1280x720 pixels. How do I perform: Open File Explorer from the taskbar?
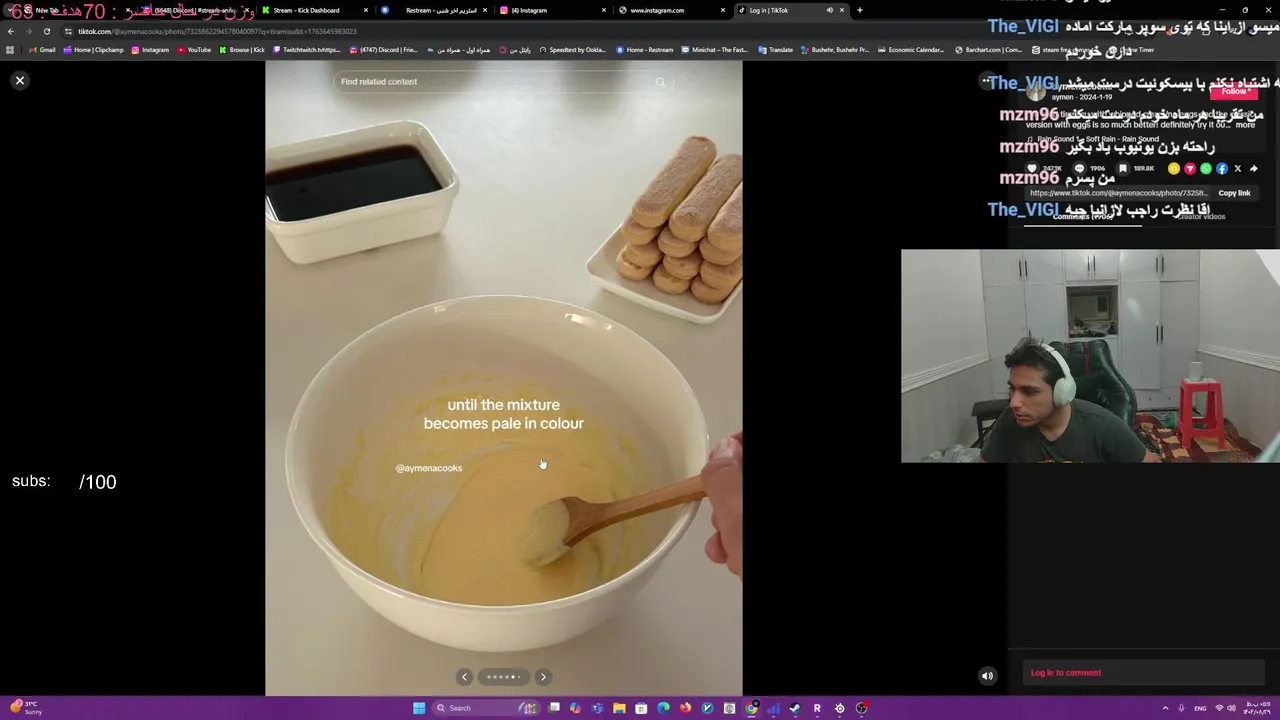(x=619, y=708)
